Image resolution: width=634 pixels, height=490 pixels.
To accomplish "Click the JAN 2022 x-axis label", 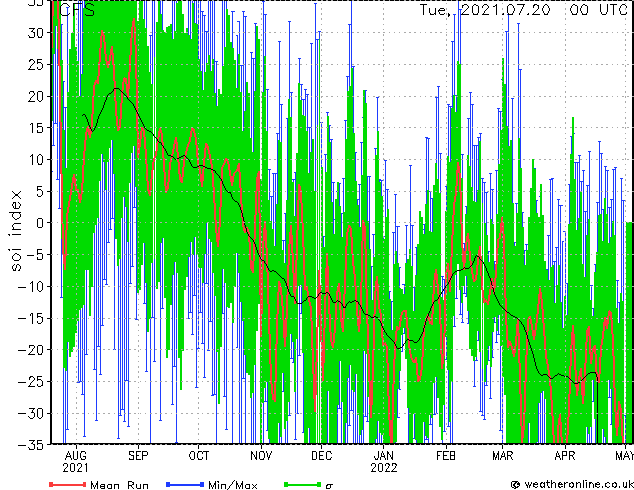I will point(384,462).
